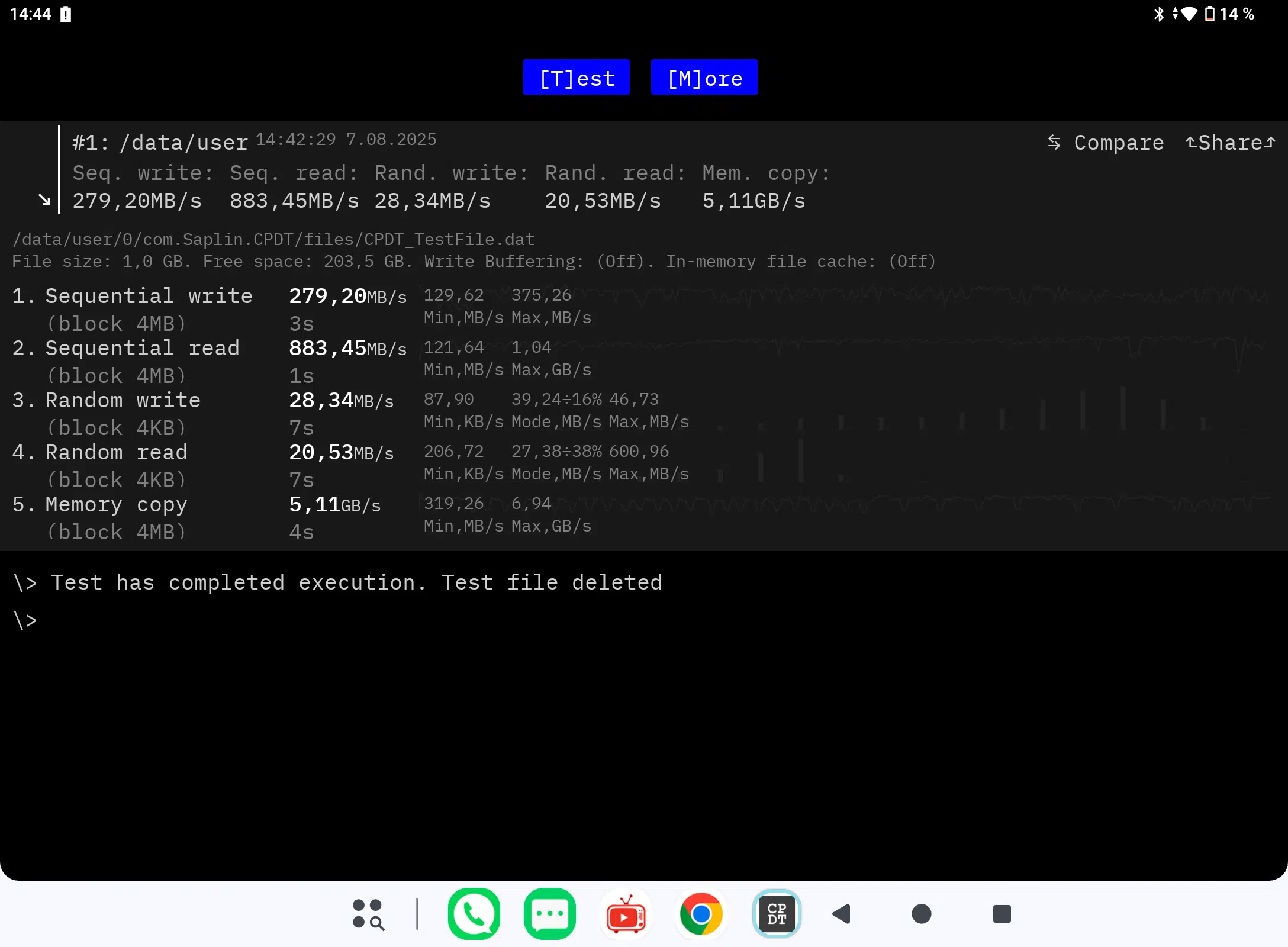Click the test file path line
1288x947 pixels.
pyautogui.click(x=273, y=239)
